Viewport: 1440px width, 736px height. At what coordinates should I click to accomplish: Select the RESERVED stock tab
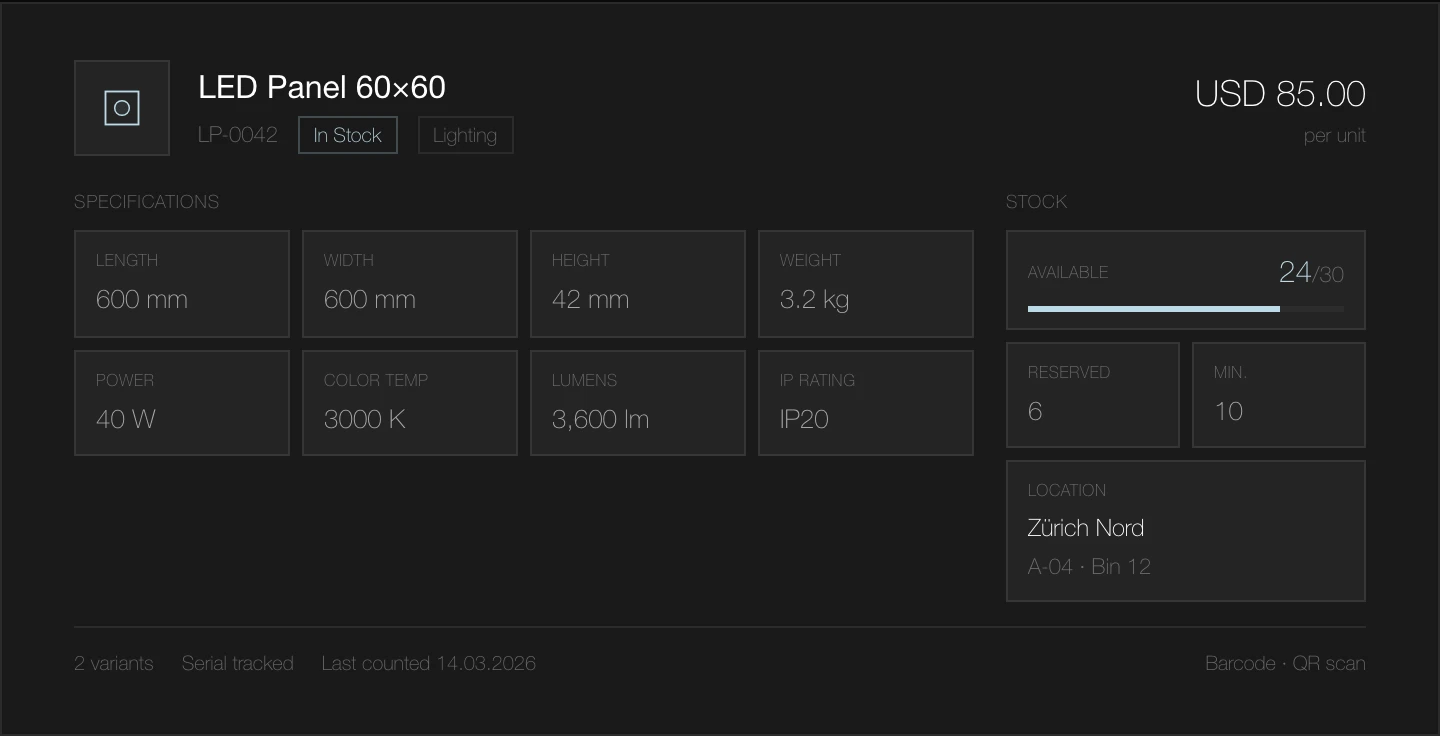point(1092,394)
